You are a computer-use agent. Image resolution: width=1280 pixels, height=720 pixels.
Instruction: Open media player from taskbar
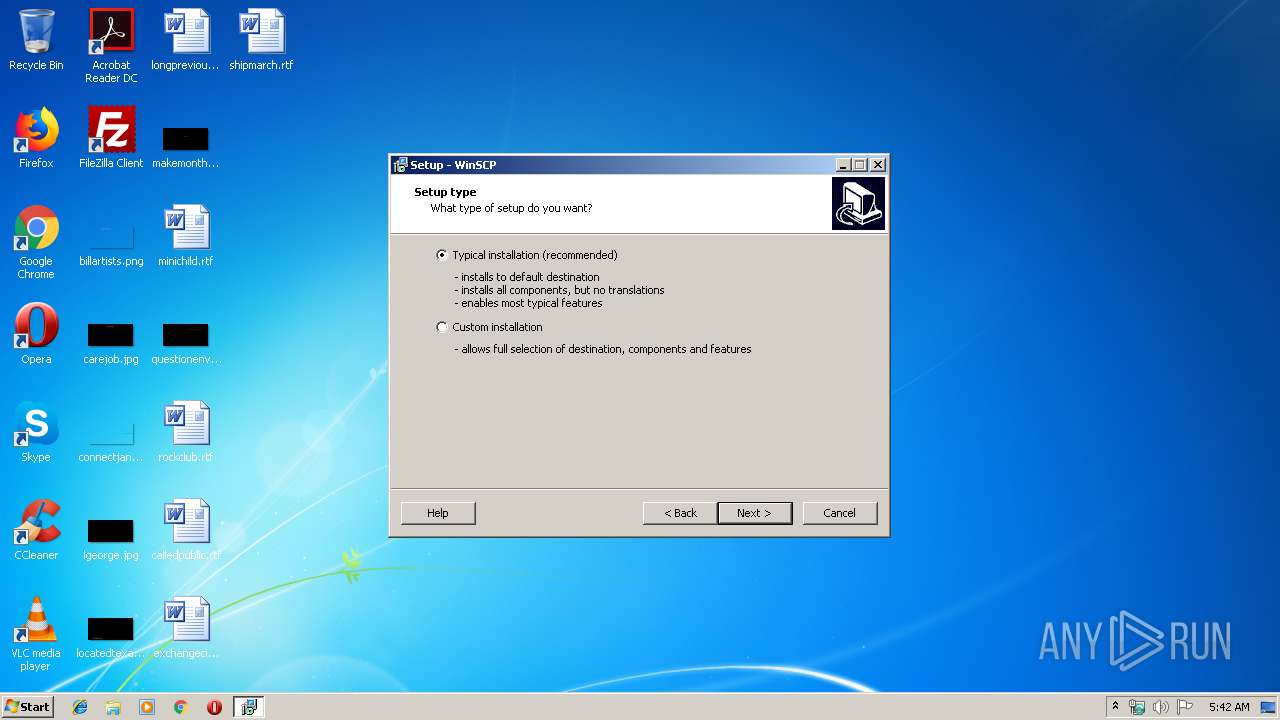pos(147,707)
